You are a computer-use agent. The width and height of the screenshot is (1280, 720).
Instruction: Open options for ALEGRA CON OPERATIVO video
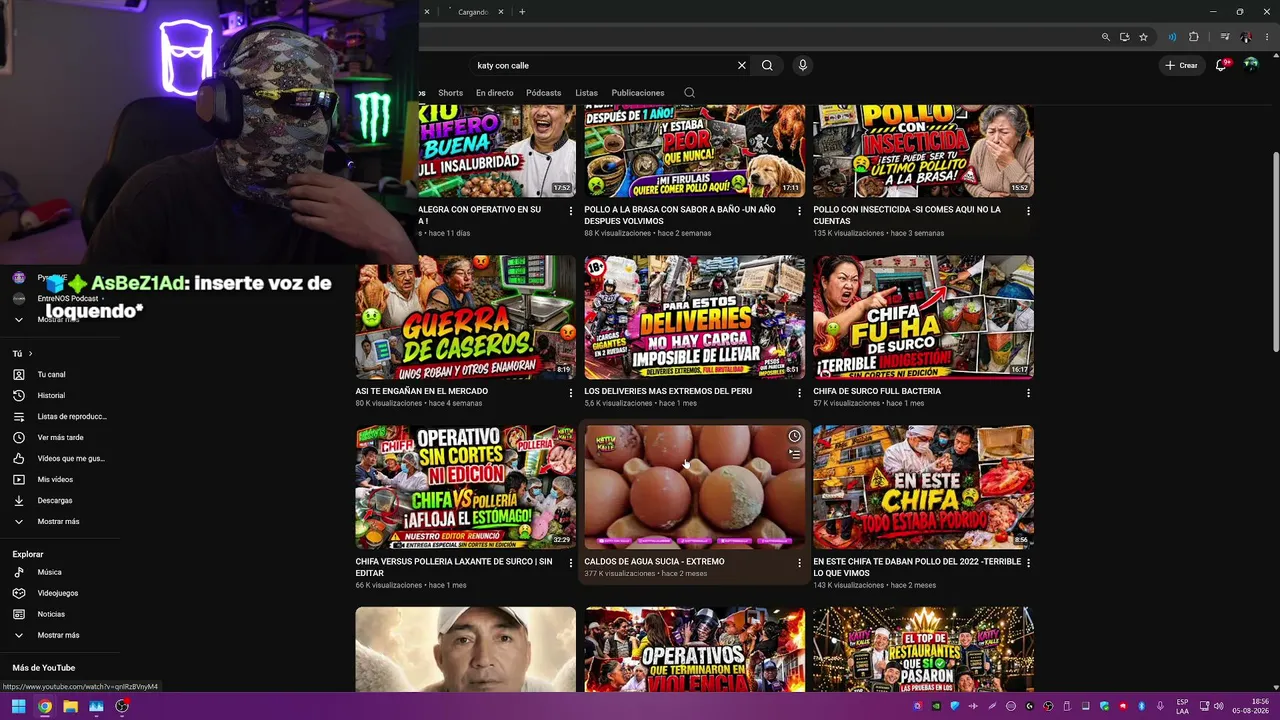click(571, 211)
